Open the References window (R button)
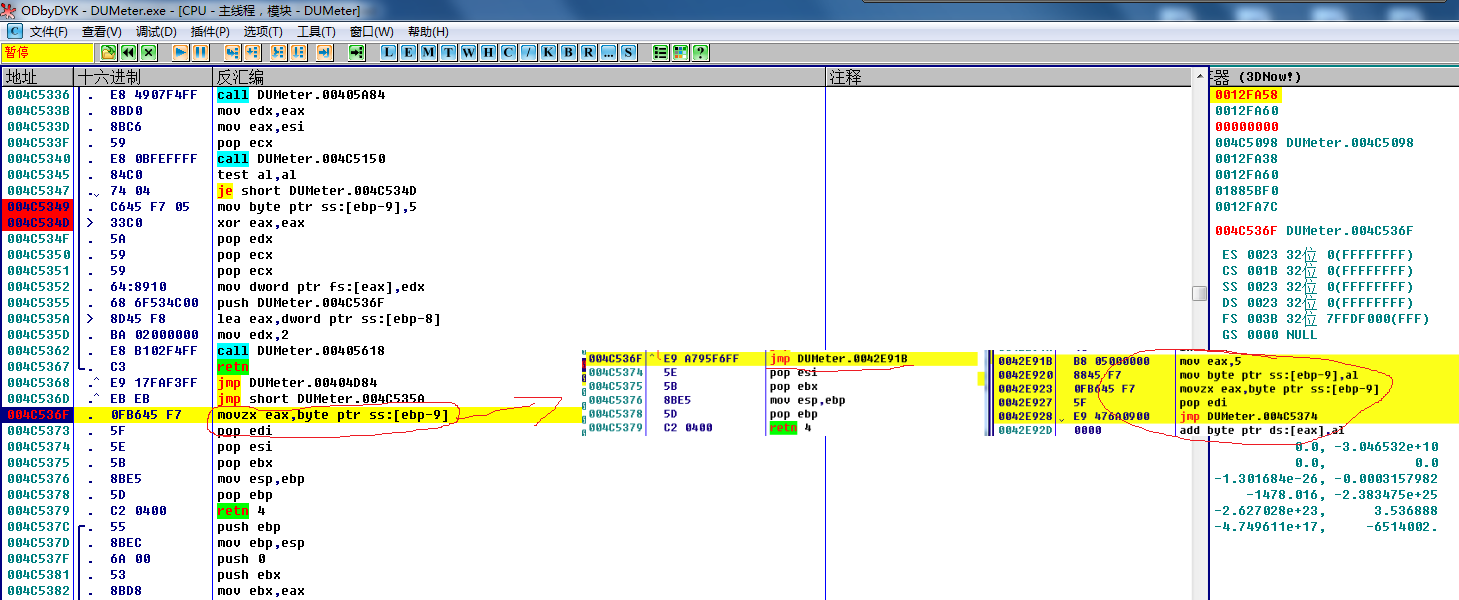 (589, 52)
